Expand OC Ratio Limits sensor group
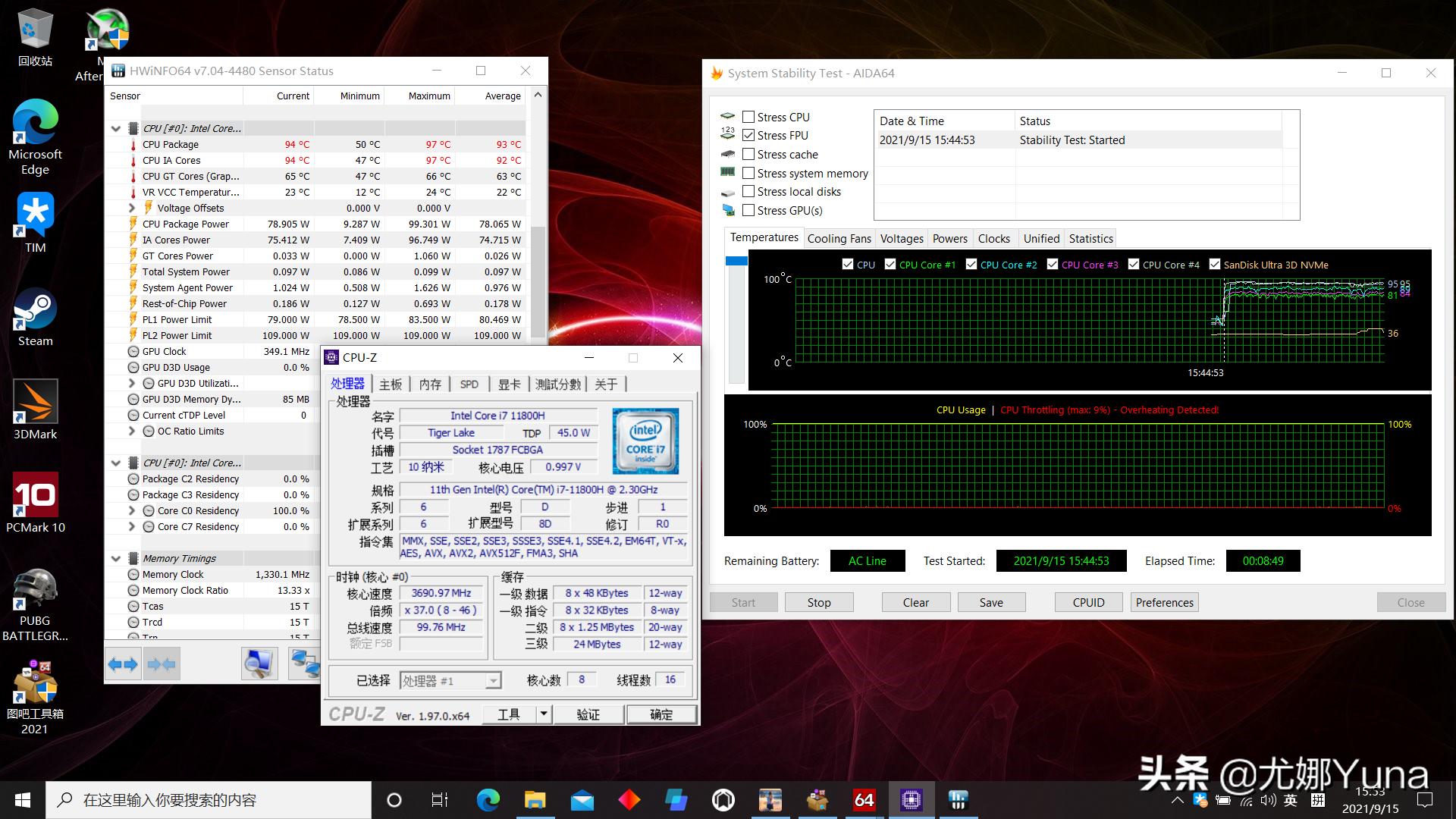Image resolution: width=1456 pixels, height=819 pixels. pos(132,431)
